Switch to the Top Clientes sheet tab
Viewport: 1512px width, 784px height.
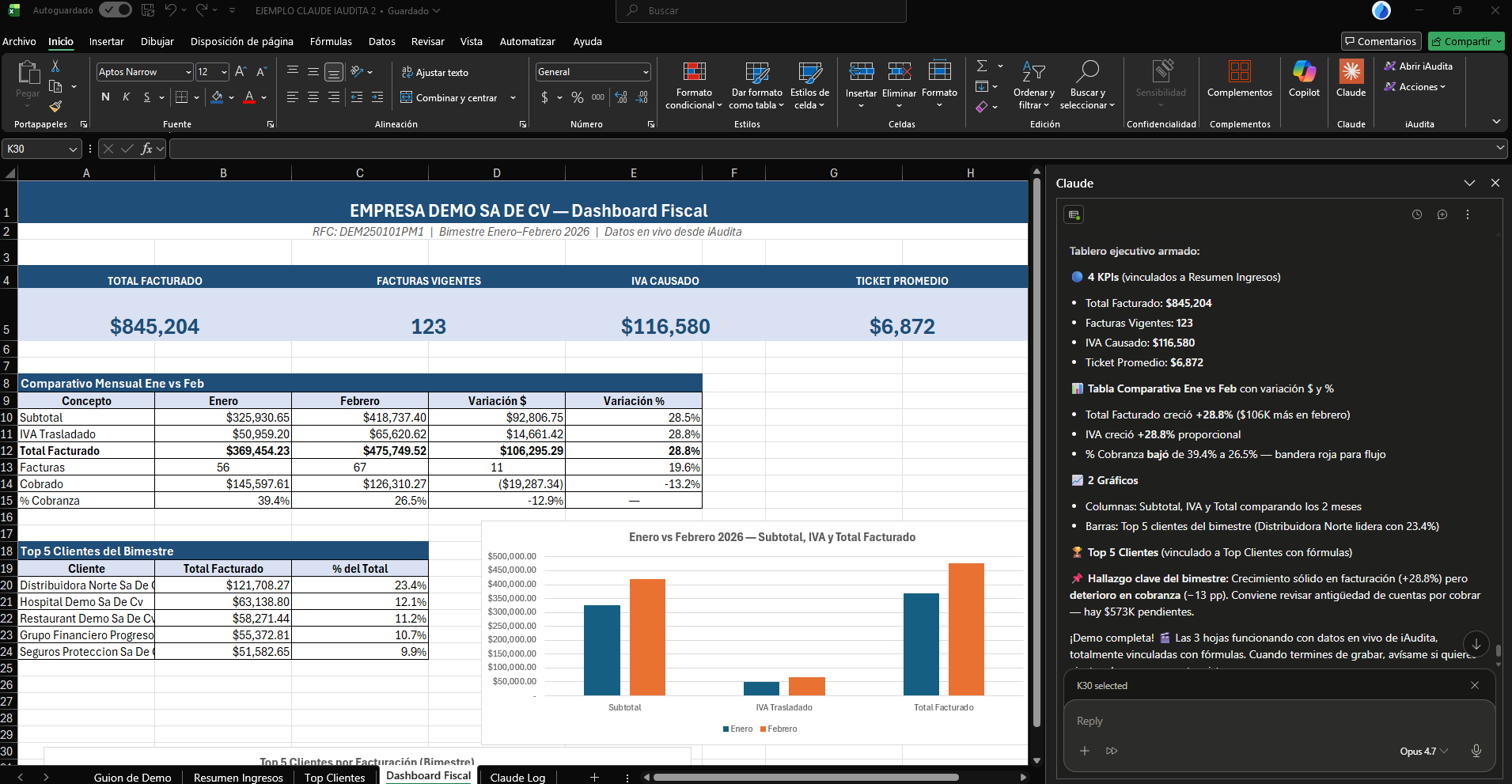[335, 777]
